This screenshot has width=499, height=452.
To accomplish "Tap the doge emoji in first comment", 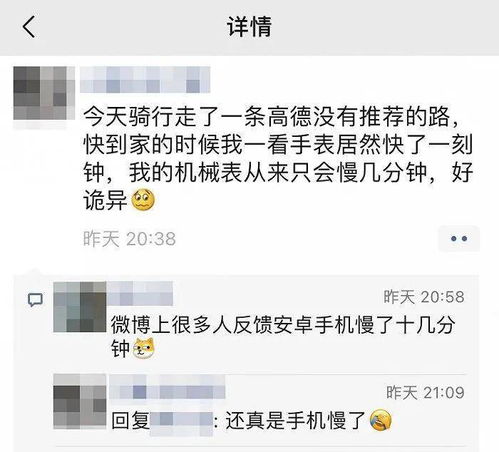I will click(x=144, y=348).
